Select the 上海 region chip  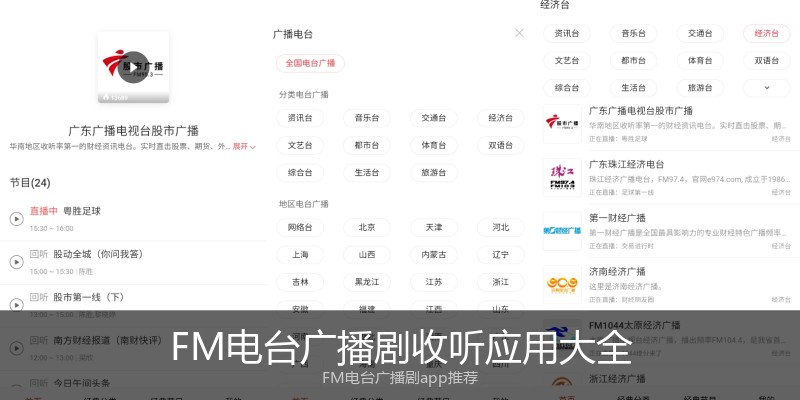300,255
